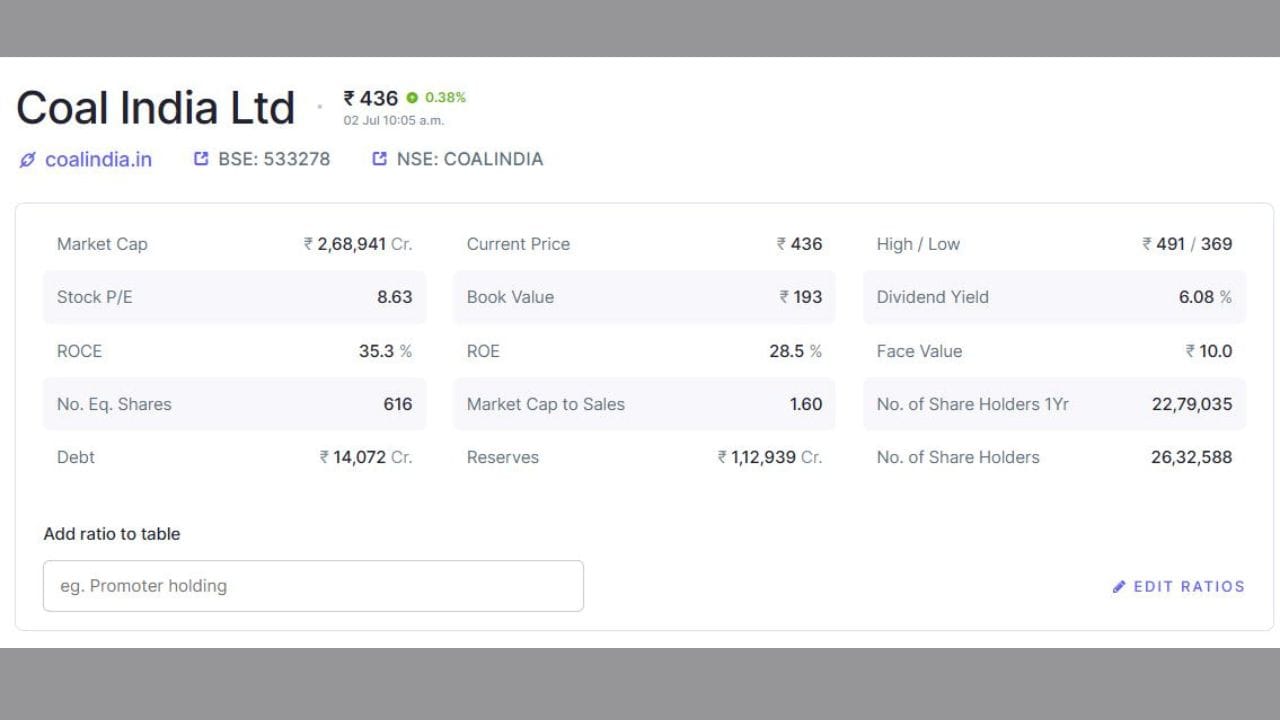Select No. of Share Holders 1Yr row
1280x720 pixels.
pyautogui.click(x=1054, y=404)
